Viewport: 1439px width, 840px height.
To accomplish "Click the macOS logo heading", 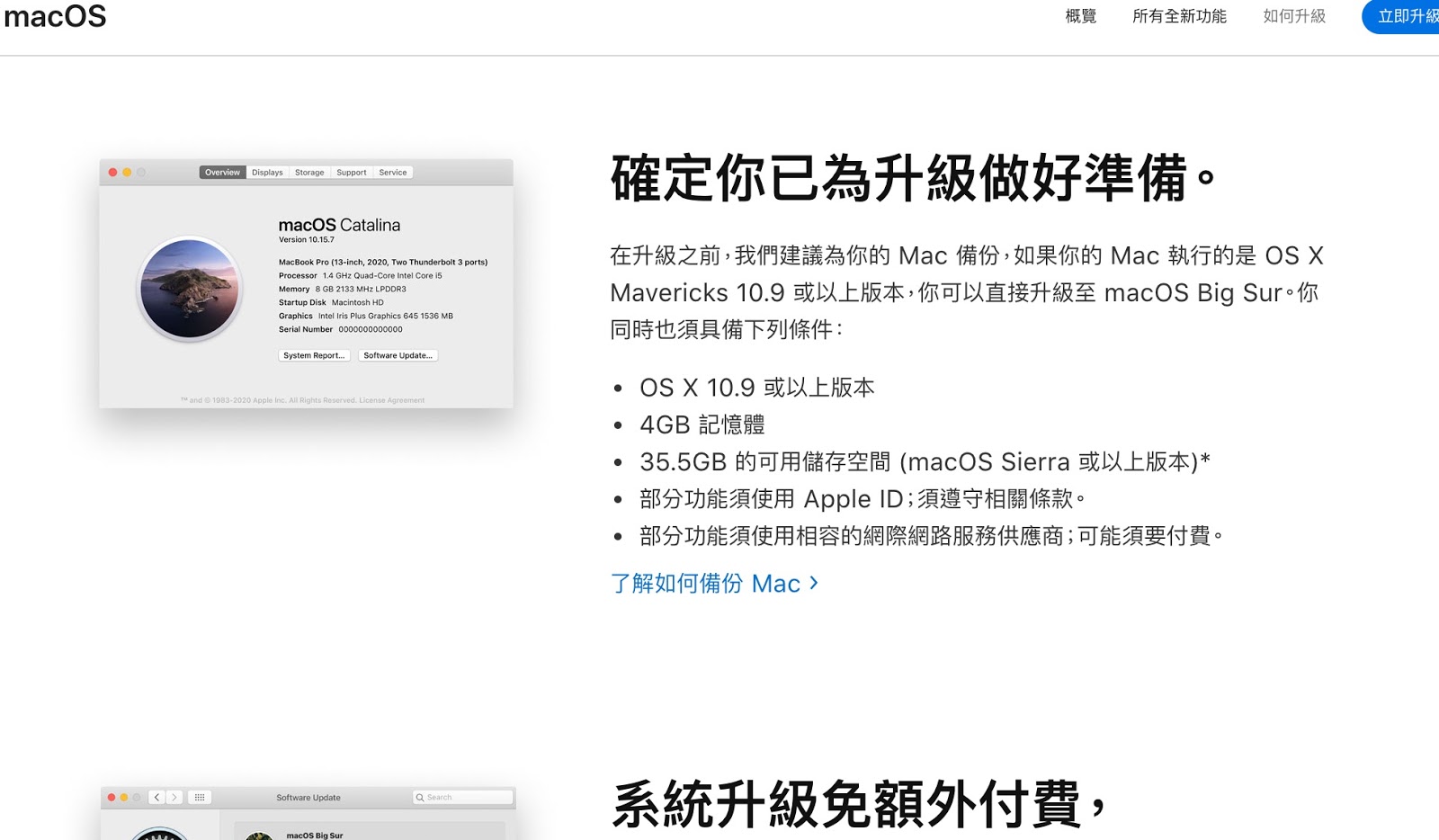I will [55, 16].
